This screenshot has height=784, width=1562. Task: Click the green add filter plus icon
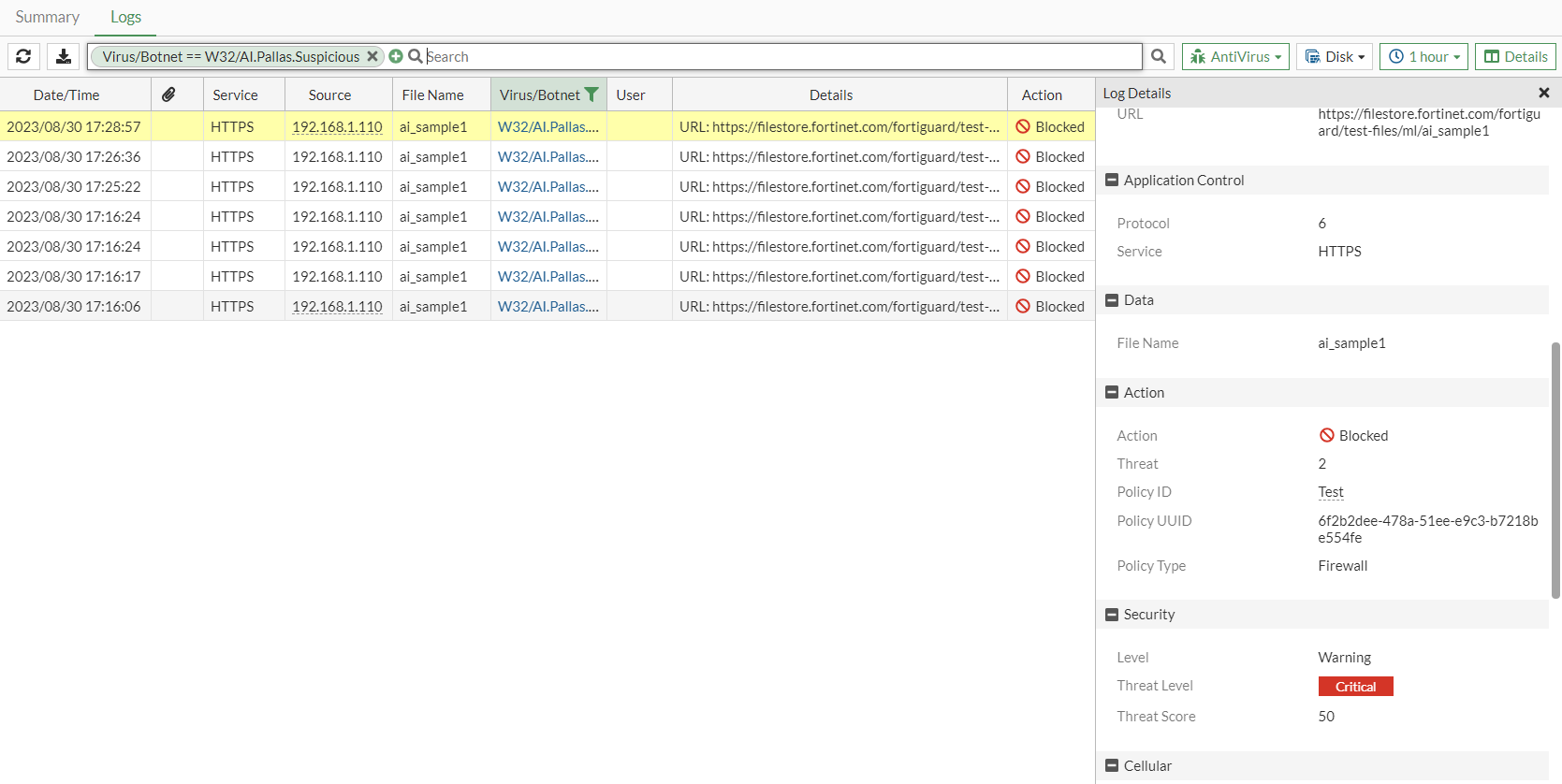(396, 56)
